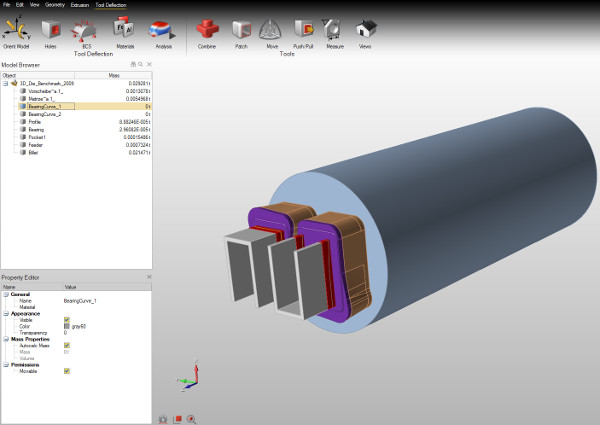The width and height of the screenshot is (600, 425).
Task: Collapse the Mass Properties section
Action: click(x=4, y=339)
